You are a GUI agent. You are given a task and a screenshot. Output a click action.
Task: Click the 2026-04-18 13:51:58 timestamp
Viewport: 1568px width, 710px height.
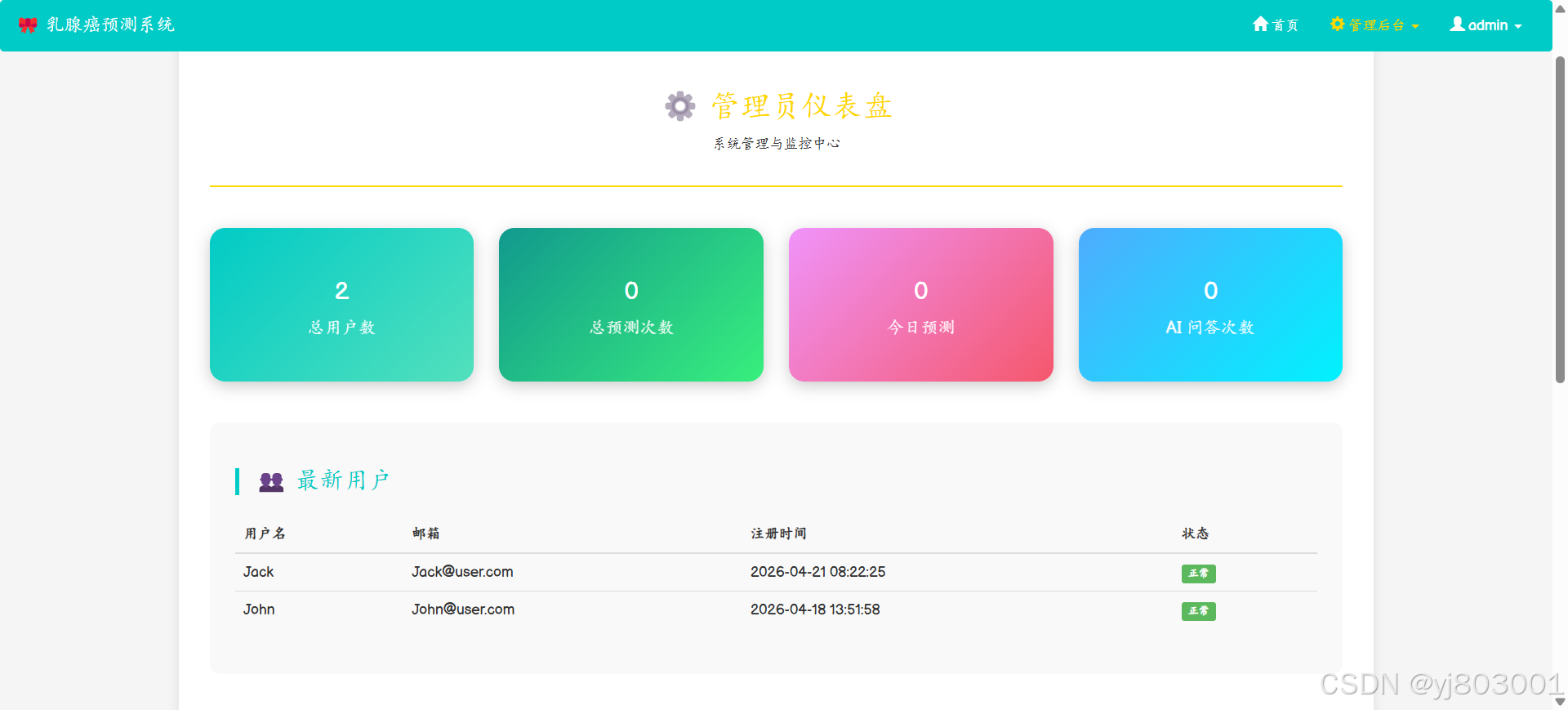(815, 610)
